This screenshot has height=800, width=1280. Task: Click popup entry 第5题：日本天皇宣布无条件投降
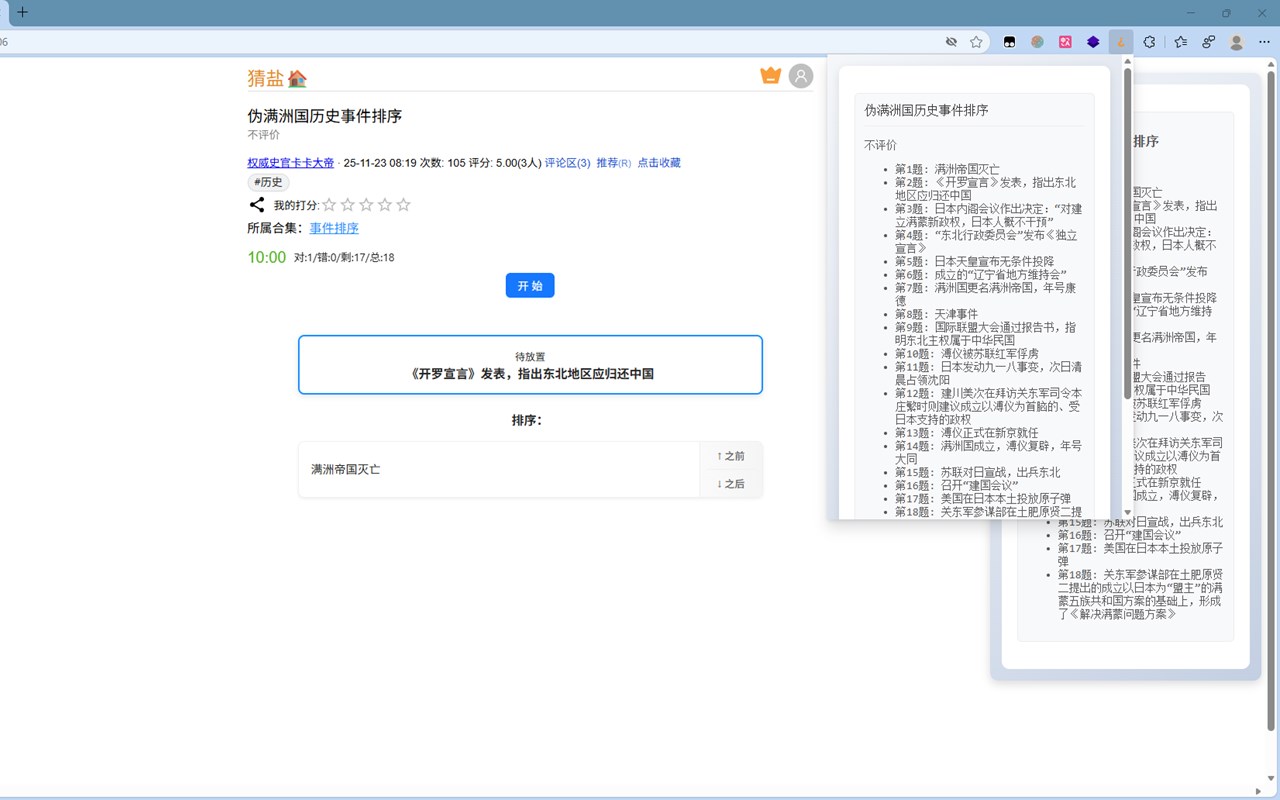(974, 262)
